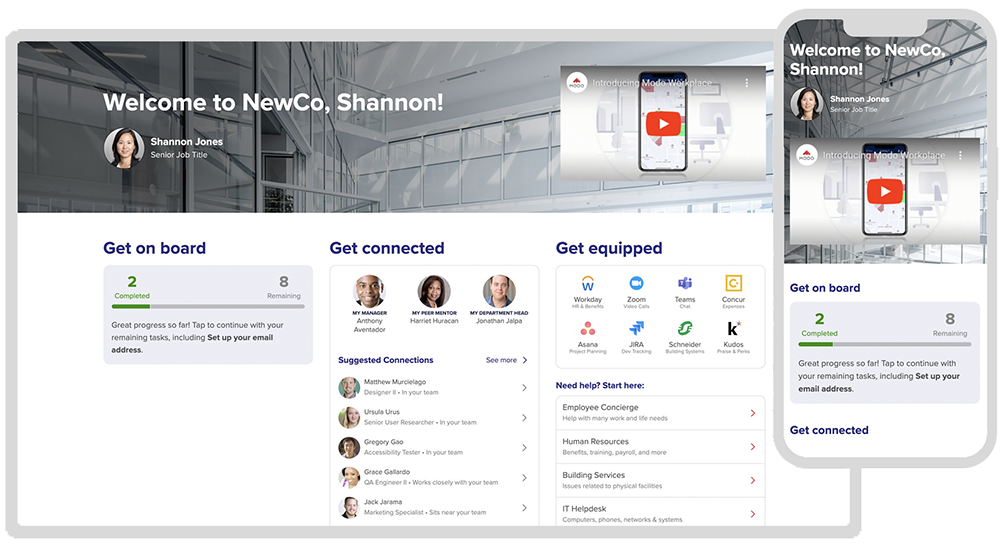Play the desktop Introducing Modo Workplace video
This screenshot has width=1000, height=546.
661,124
